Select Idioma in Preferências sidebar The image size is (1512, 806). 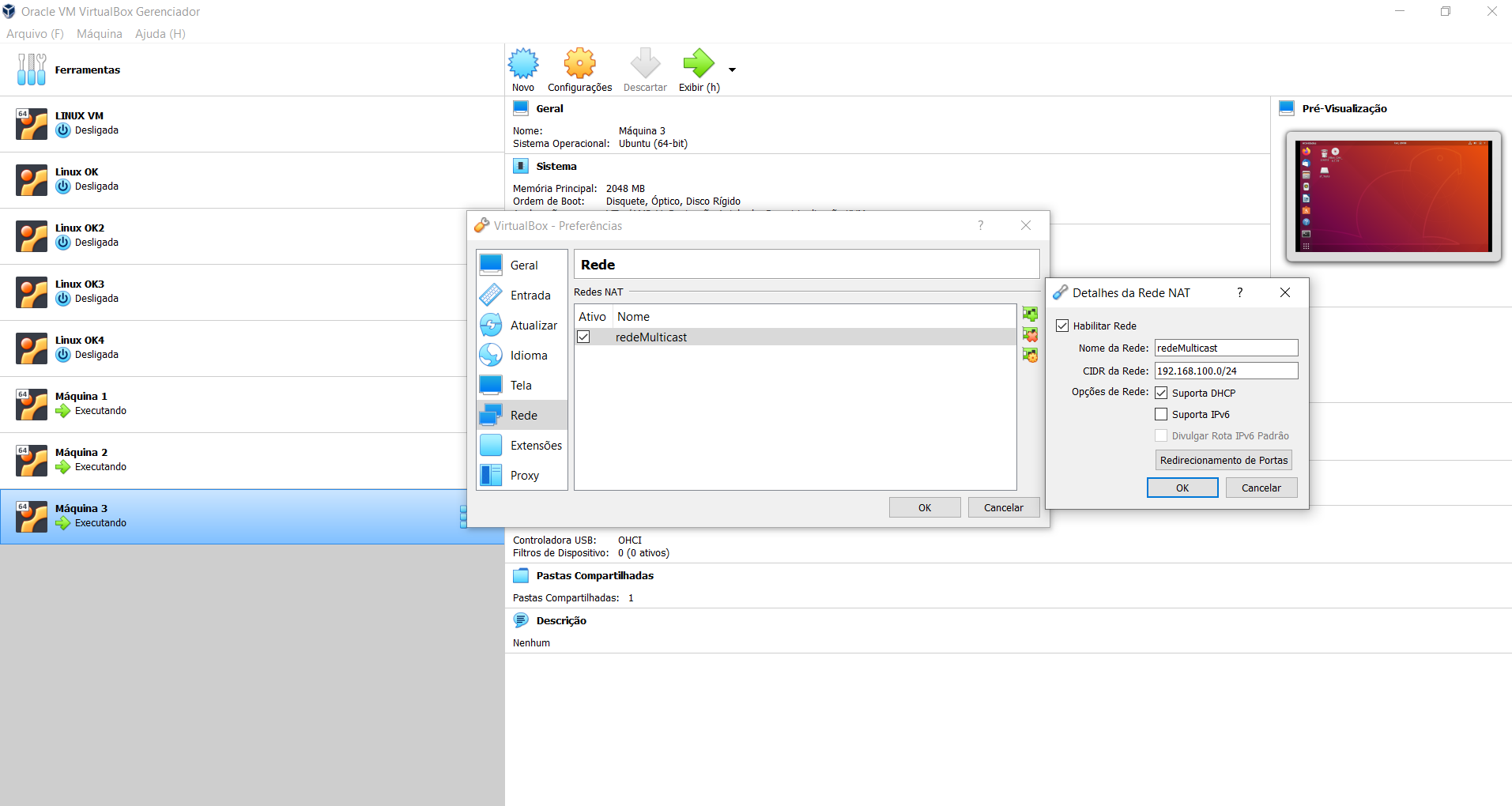[522, 356]
